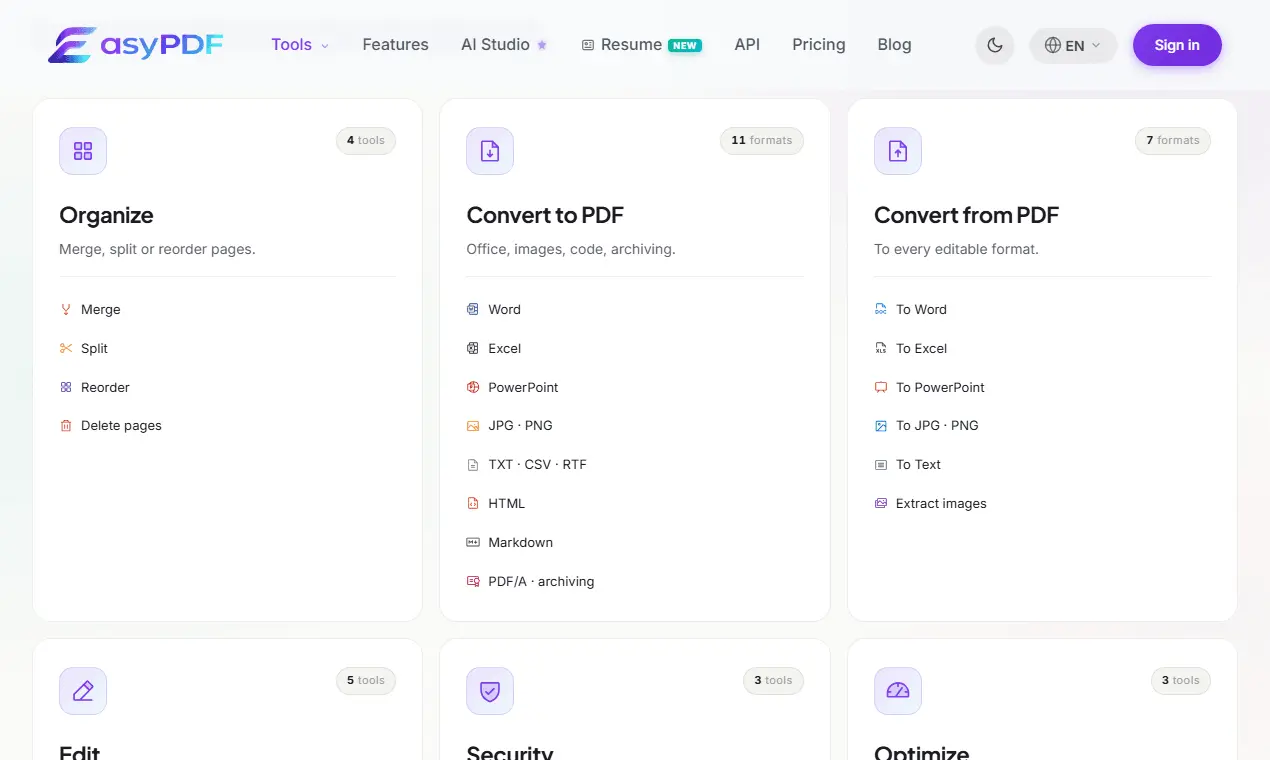1270x760 pixels.
Task: Click the 11 formats badge
Action: click(762, 141)
